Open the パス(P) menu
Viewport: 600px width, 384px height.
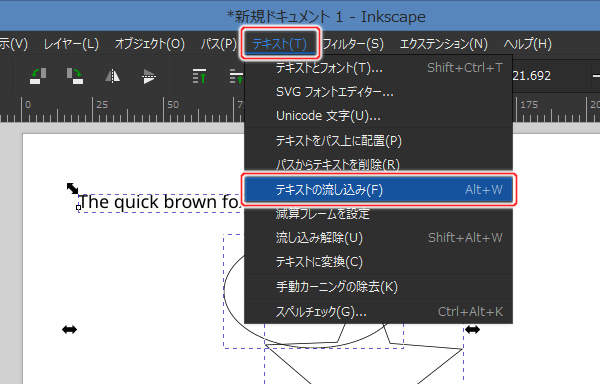tap(218, 44)
